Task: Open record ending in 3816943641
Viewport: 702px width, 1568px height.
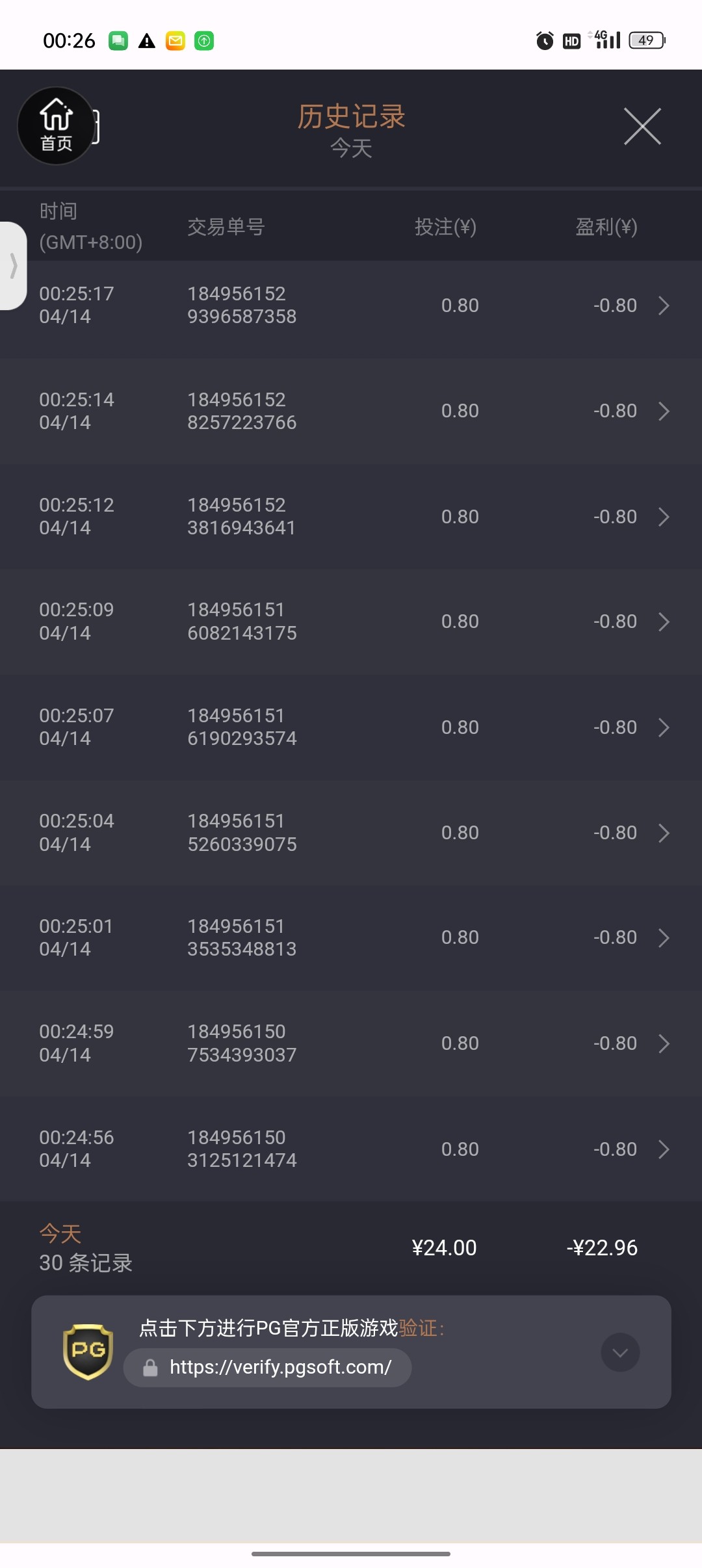Action: (x=664, y=517)
